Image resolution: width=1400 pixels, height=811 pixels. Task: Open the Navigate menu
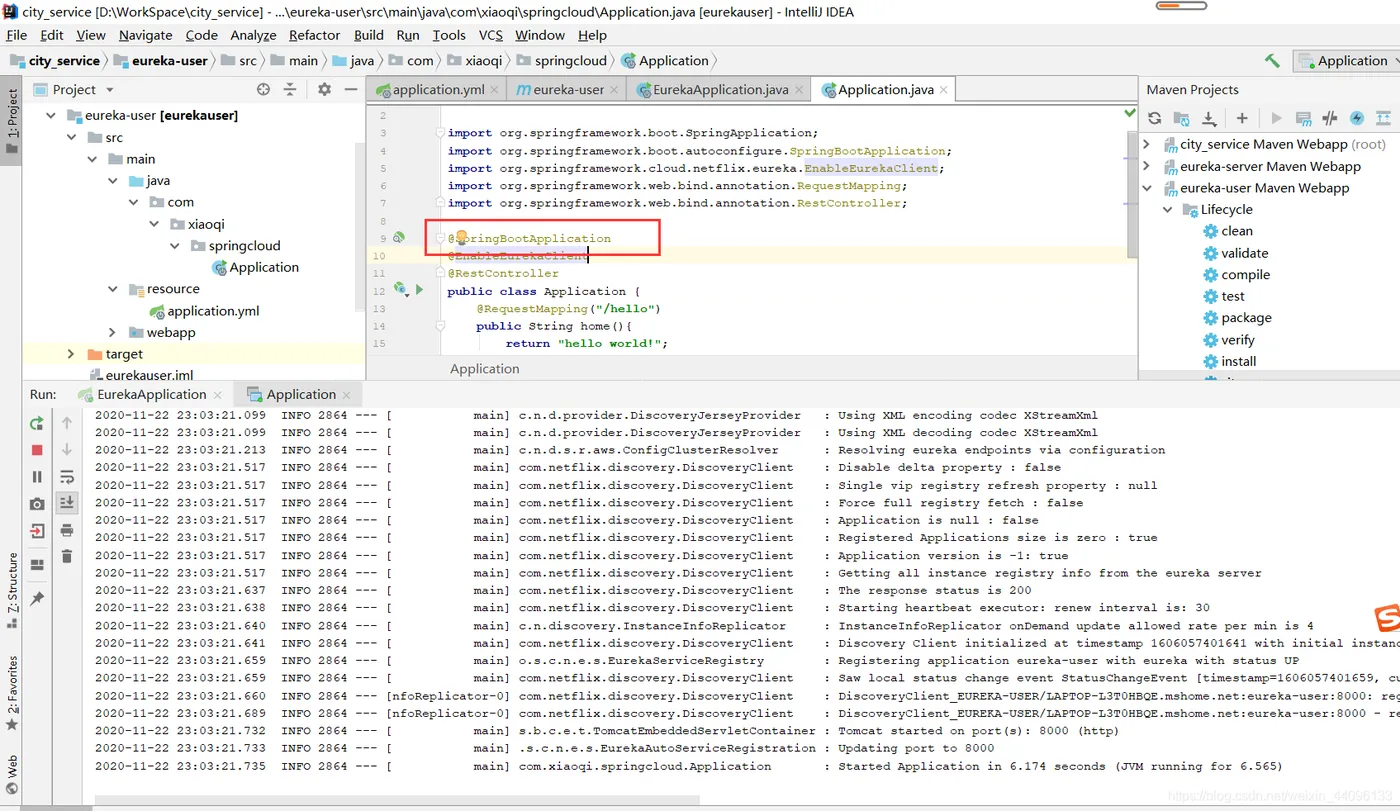pos(145,35)
